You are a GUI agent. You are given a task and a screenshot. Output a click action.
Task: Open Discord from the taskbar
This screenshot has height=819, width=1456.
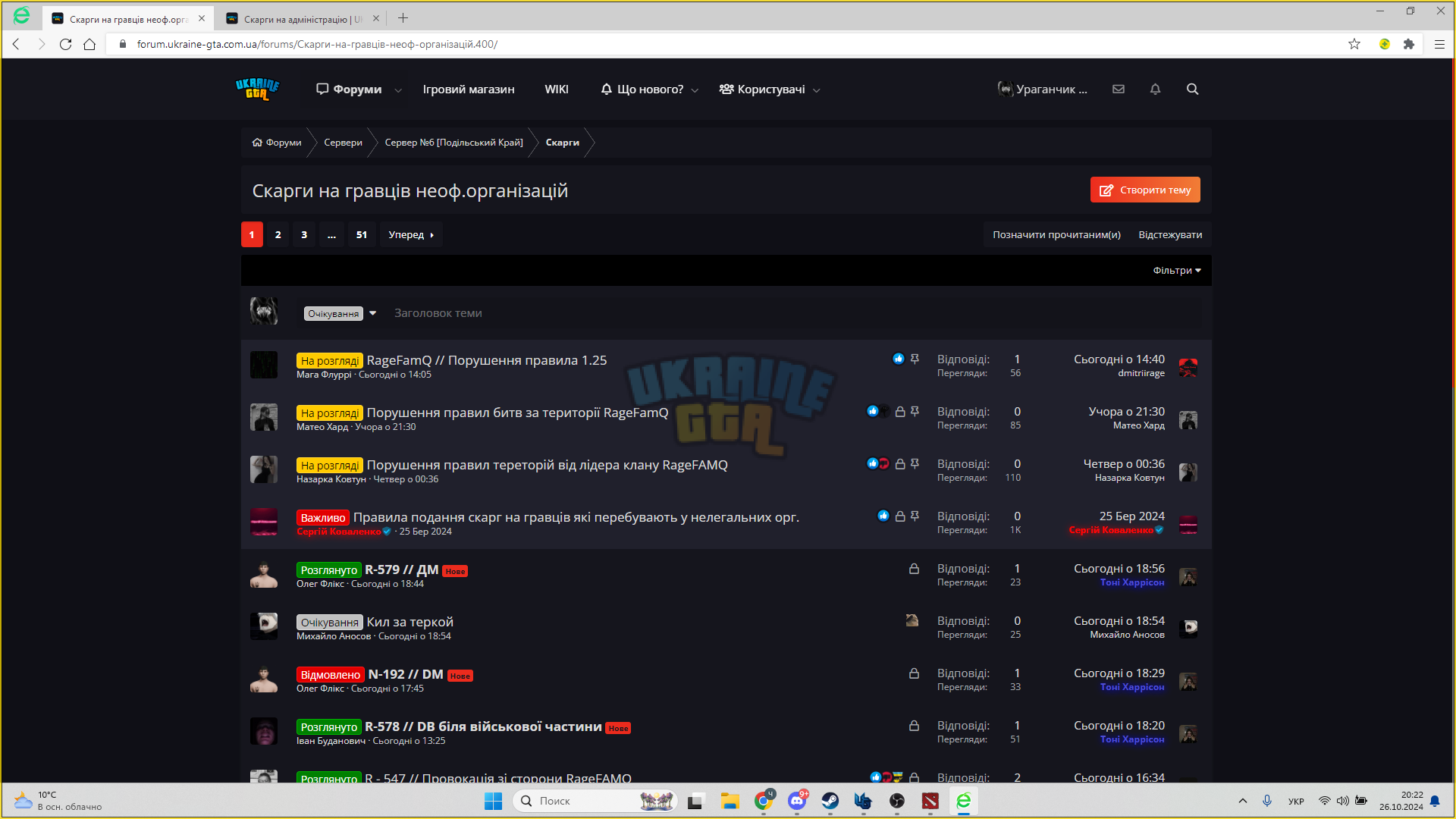coord(797,801)
